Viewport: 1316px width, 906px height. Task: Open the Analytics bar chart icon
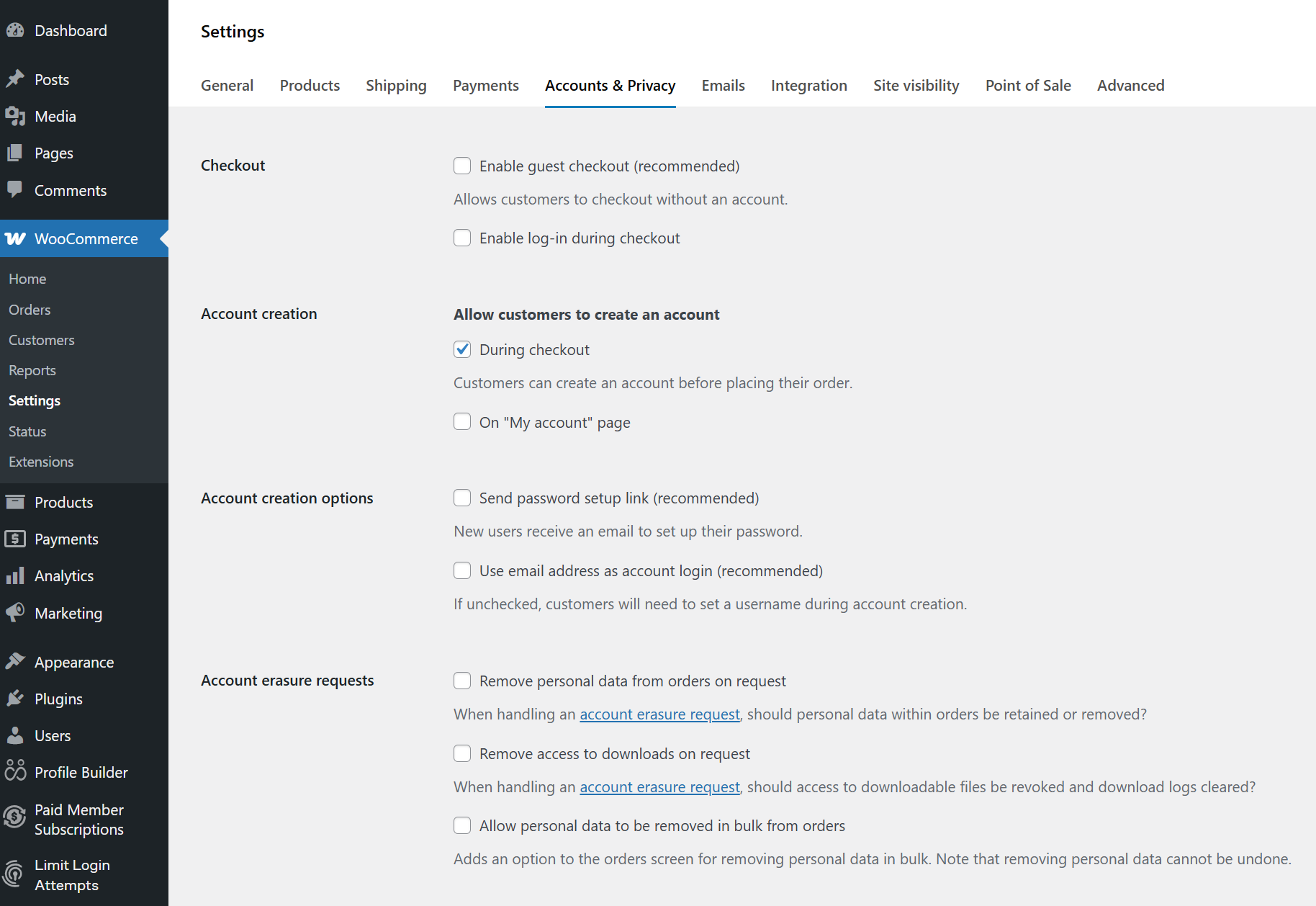15,575
